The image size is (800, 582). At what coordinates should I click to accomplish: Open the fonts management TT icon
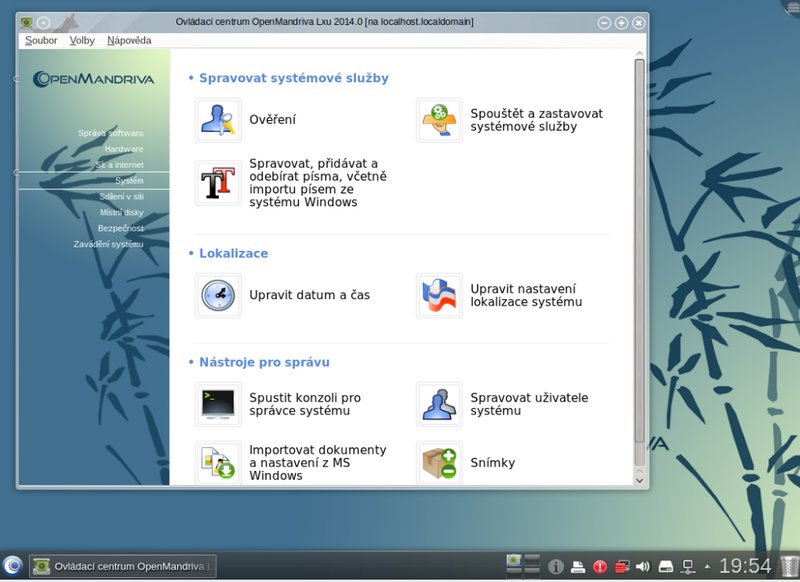pyautogui.click(x=218, y=183)
